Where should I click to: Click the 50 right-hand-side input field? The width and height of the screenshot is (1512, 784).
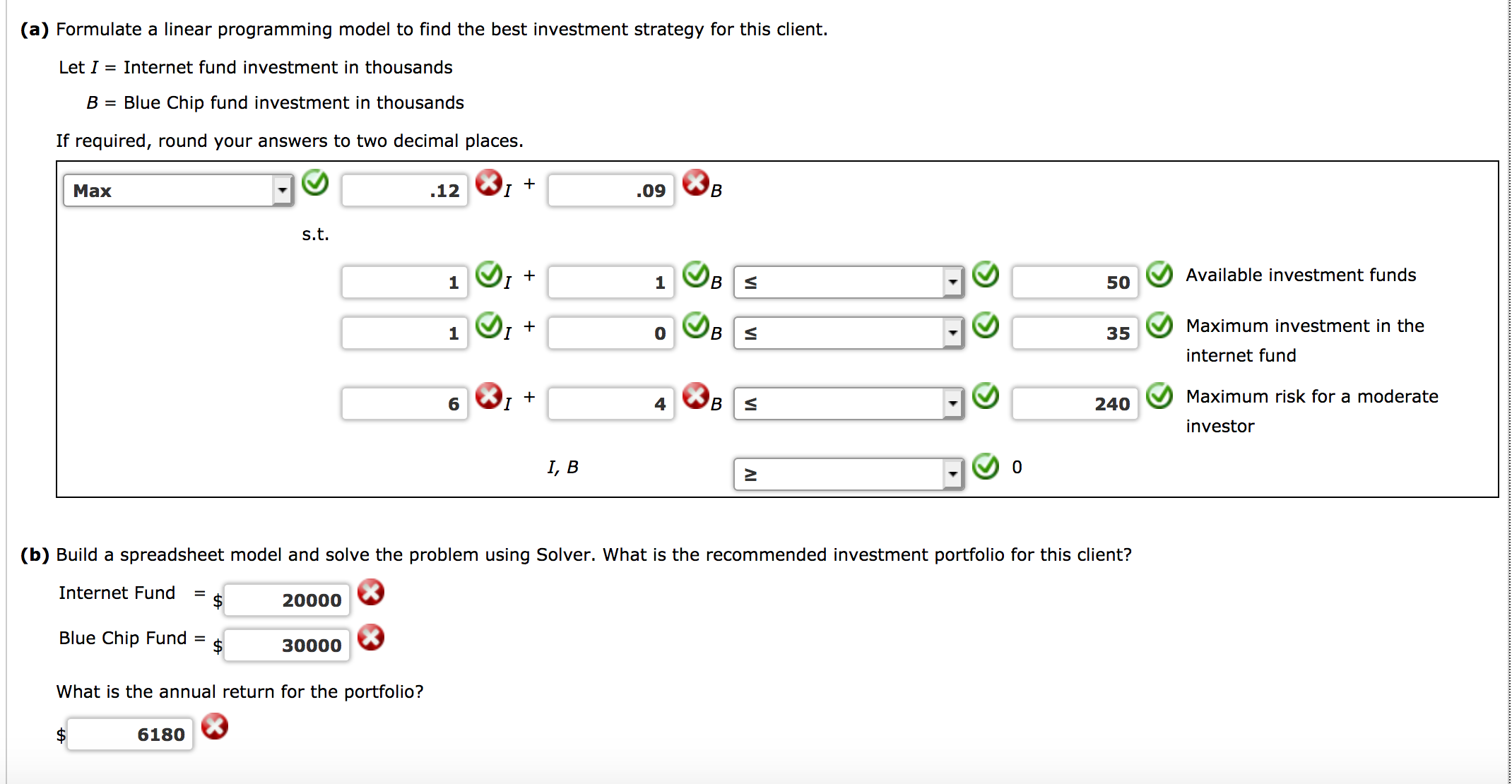pos(1074,281)
